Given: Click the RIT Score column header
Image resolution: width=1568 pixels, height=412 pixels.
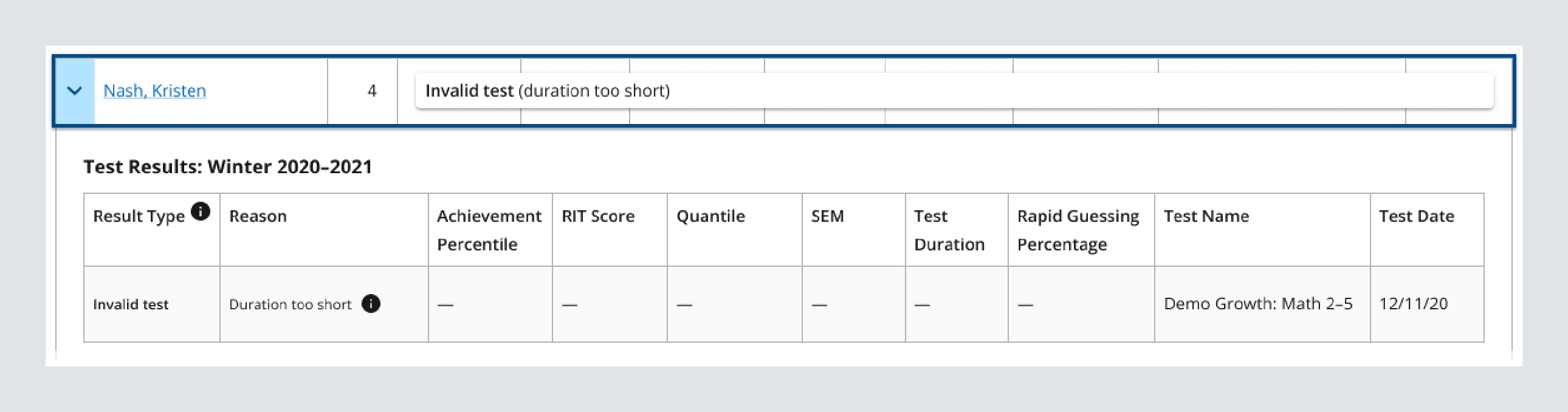Looking at the screenshot, I should [598, 217].
